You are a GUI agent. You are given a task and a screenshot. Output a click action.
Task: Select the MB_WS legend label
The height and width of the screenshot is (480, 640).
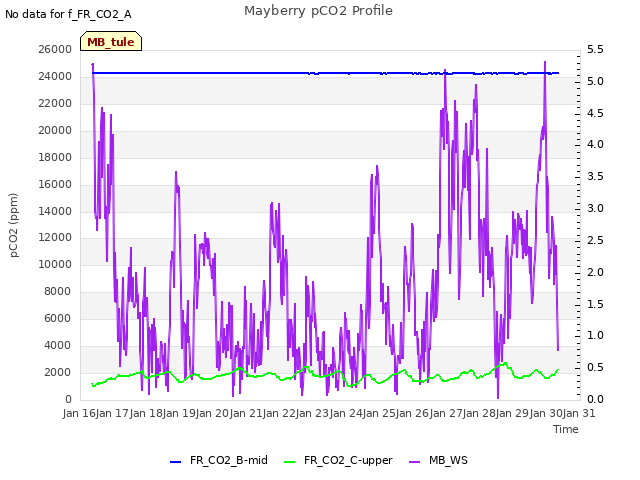448,460
